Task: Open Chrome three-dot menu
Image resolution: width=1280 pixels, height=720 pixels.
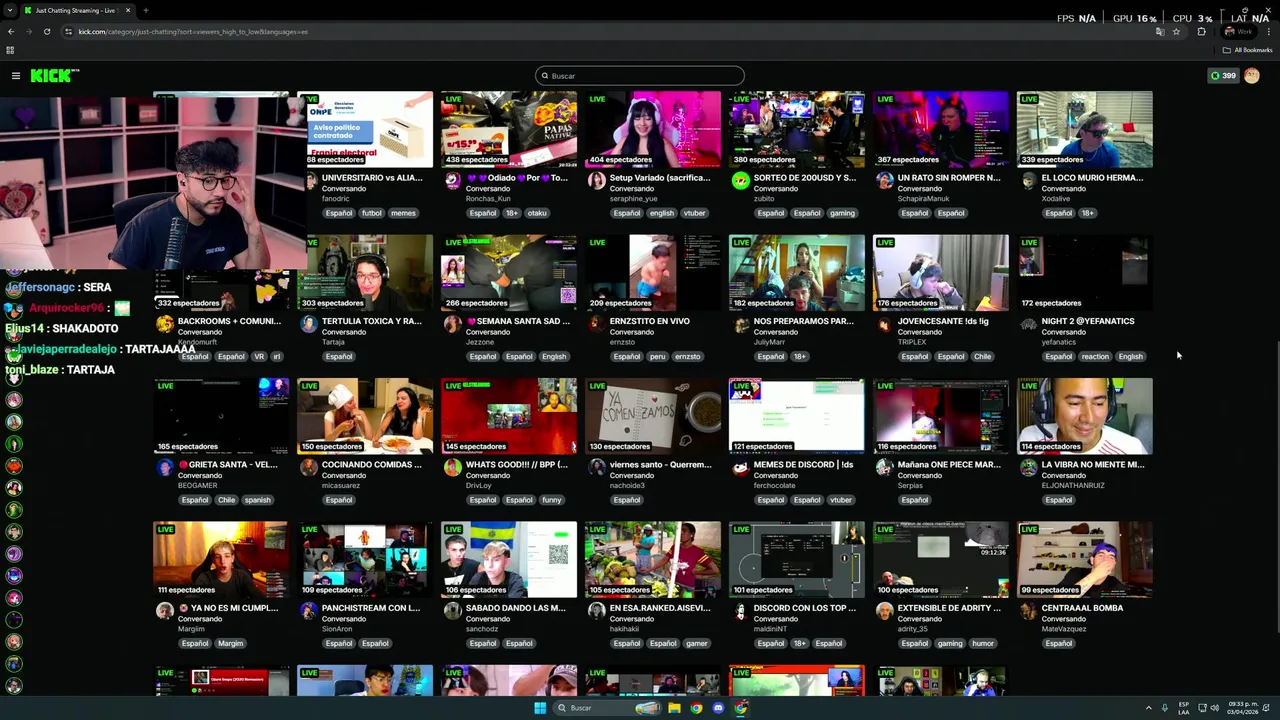Action: pos(1268,31)
